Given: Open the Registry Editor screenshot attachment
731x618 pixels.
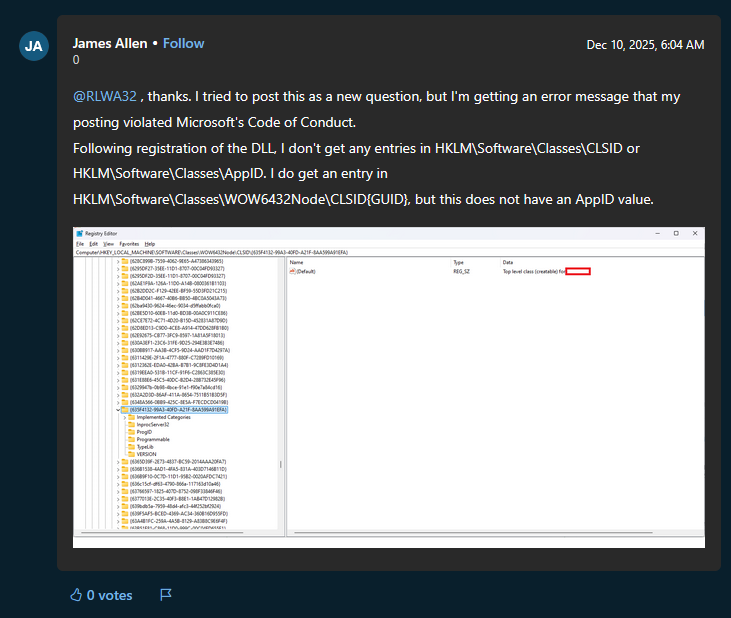Looking at the screenshot, I should click(389, 387).
